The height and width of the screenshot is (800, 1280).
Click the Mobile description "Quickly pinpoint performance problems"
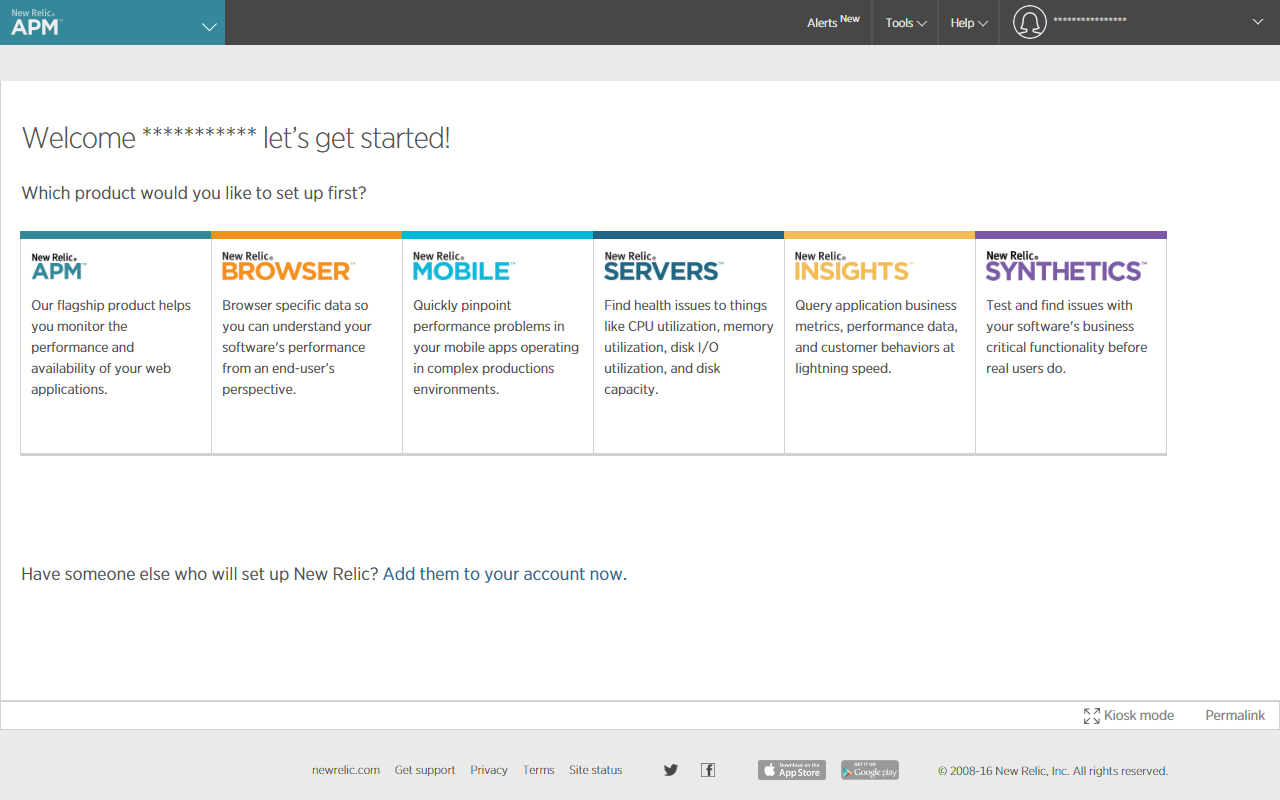496,347
